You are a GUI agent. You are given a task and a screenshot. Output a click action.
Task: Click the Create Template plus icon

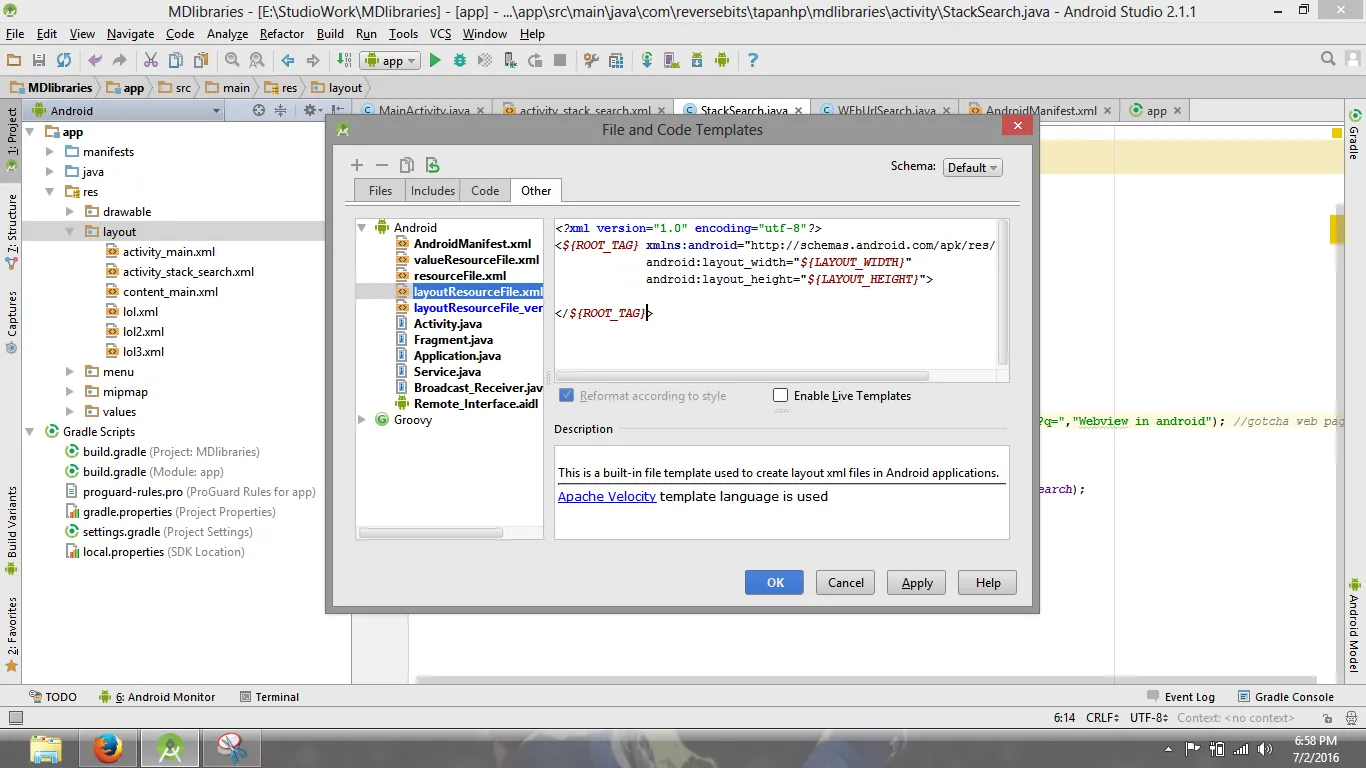click(357, 165)
